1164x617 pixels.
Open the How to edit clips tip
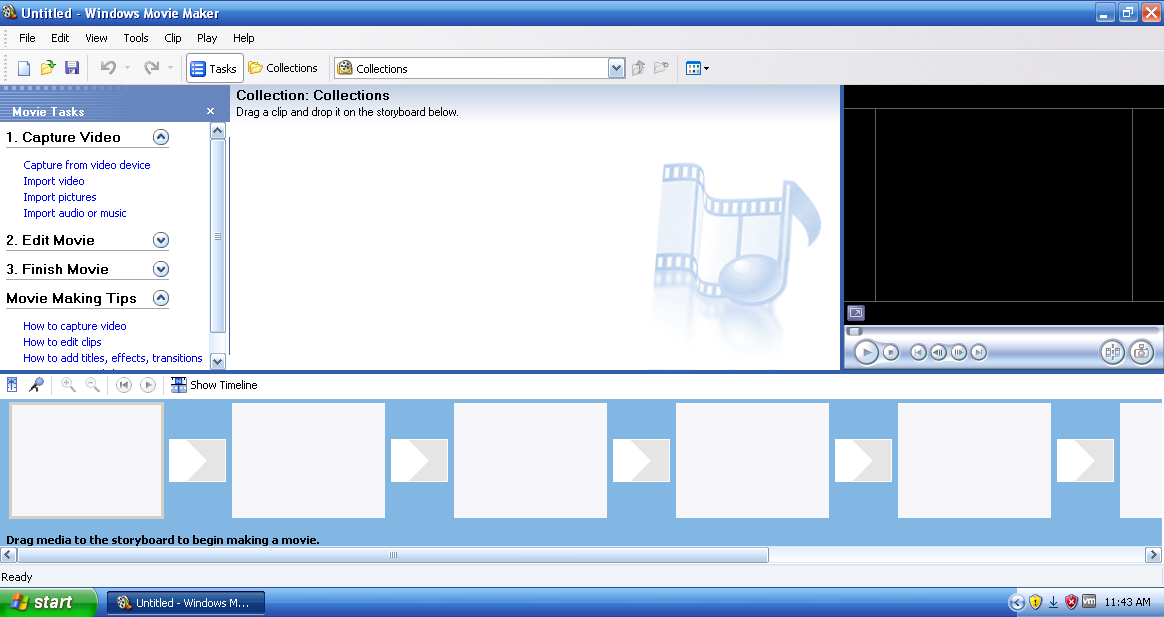pyautogui.click(x=62, y=342)
